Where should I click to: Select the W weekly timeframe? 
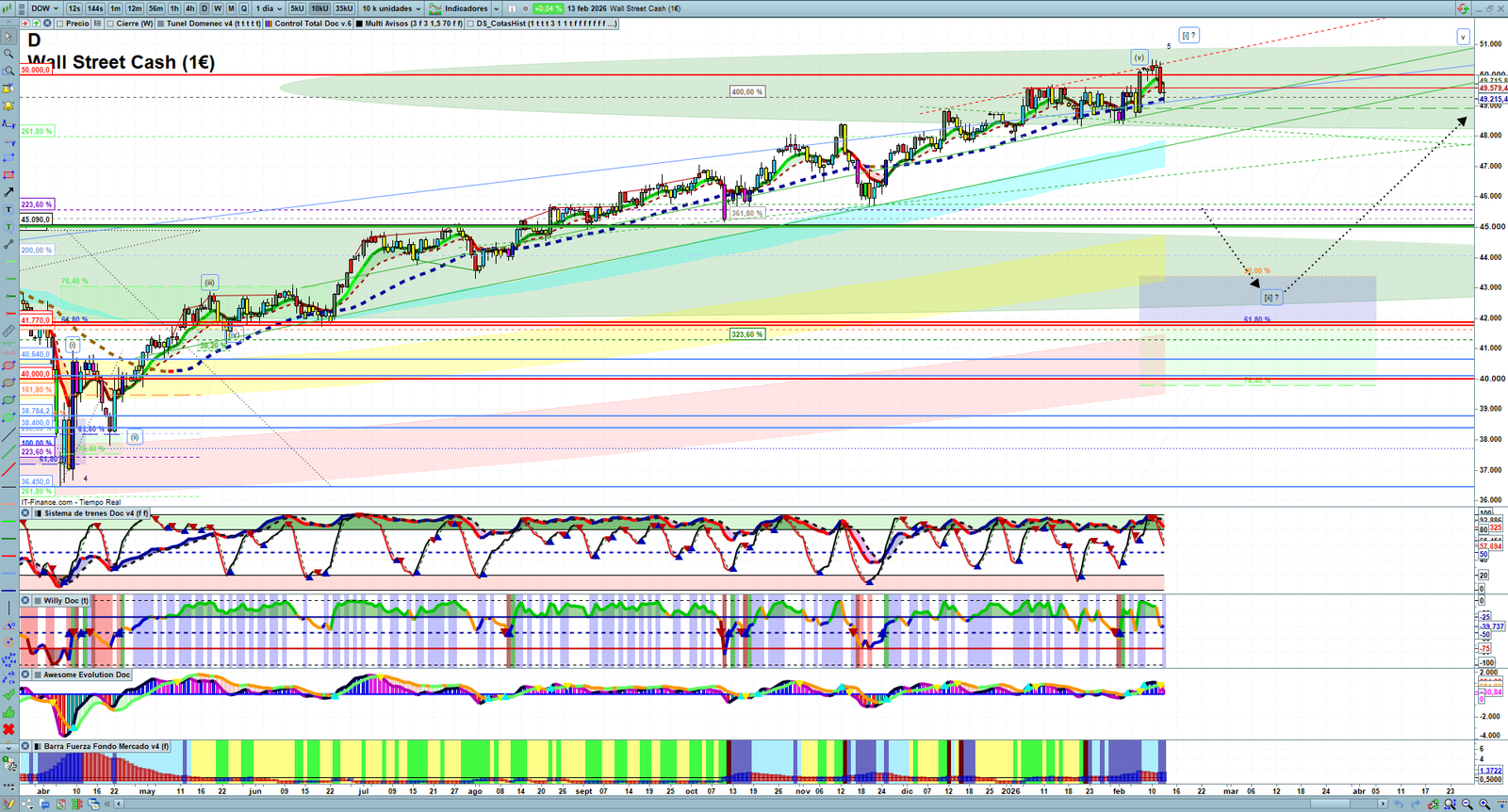(x=218, y=8)
